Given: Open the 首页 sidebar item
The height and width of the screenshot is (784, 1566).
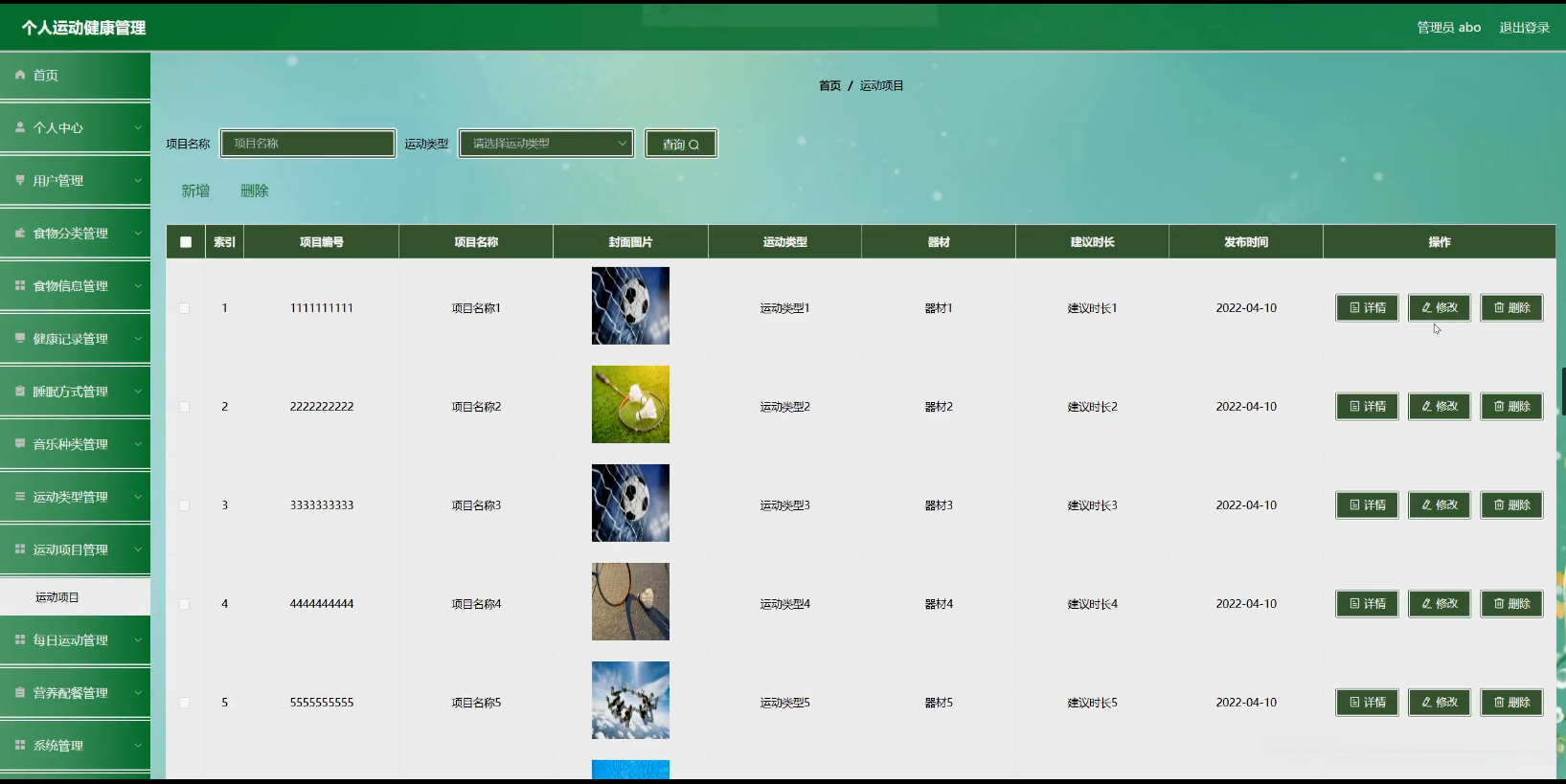Looking at the screenshot, I should tap(76, 75).
